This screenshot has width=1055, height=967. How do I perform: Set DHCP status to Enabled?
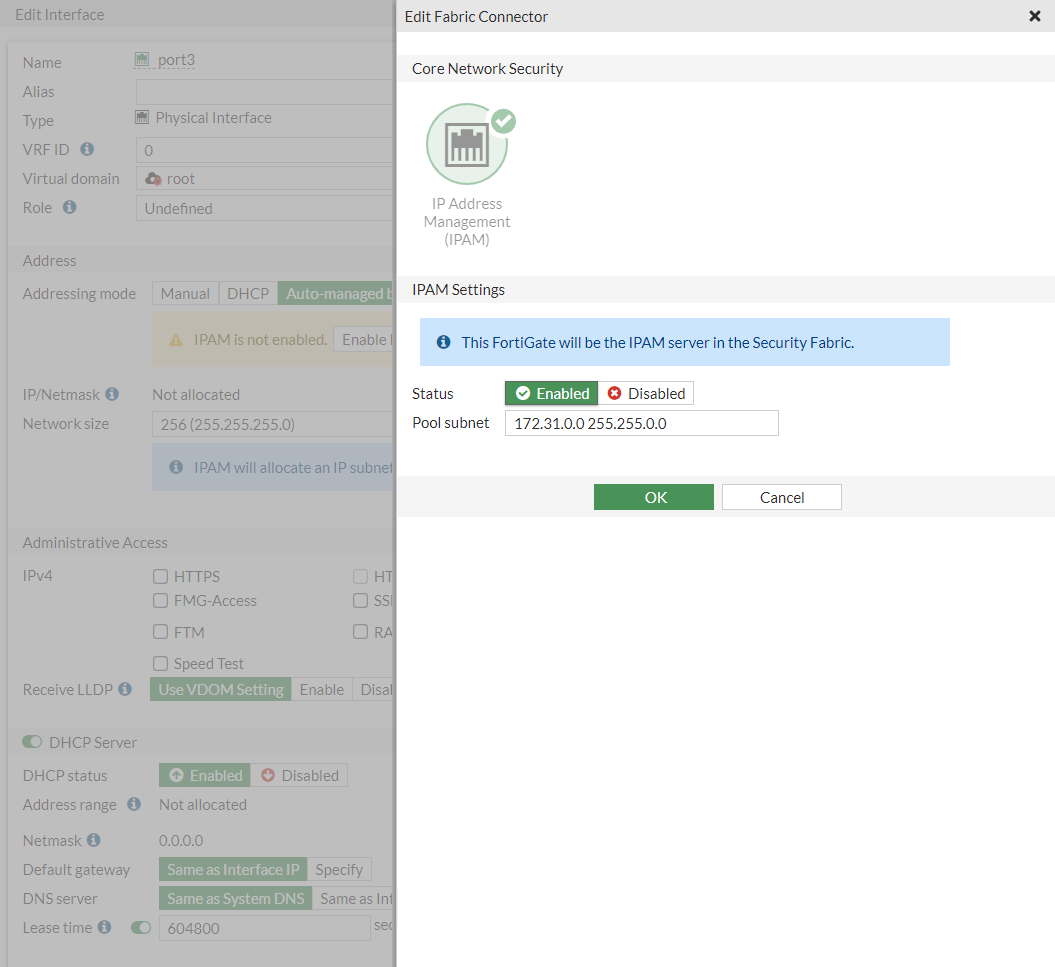[x=205, y=775]
